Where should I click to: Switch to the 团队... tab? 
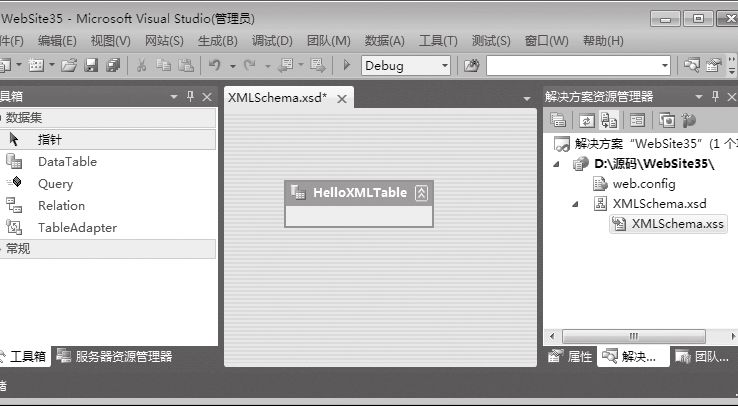[x=703, y=357]
